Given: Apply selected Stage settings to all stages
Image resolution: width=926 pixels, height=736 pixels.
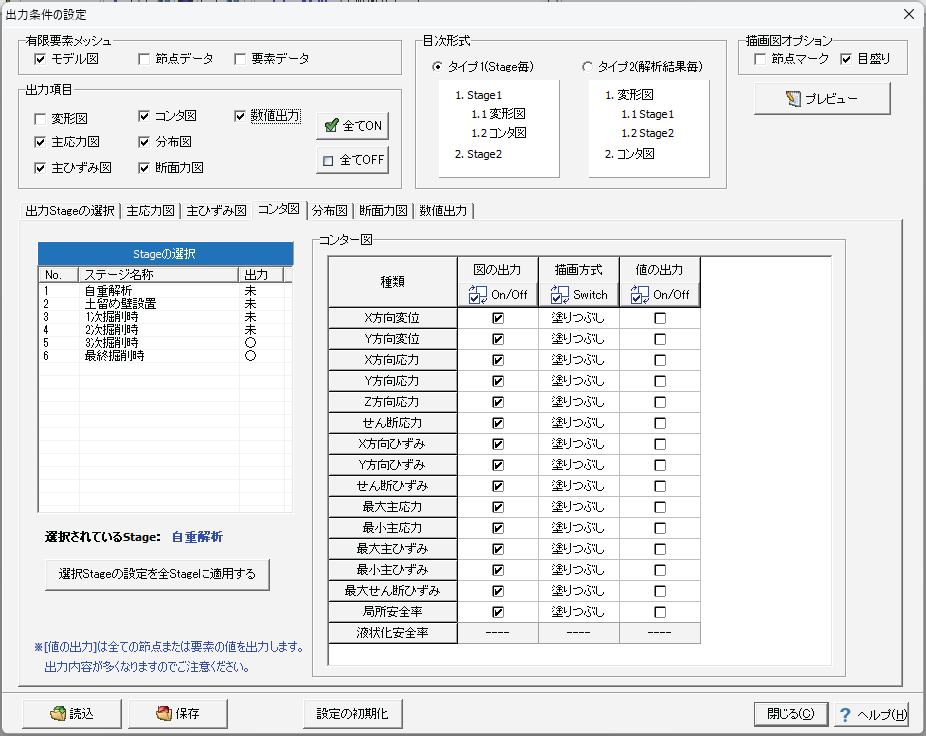Looking at the screenshot, I should 157,574.
